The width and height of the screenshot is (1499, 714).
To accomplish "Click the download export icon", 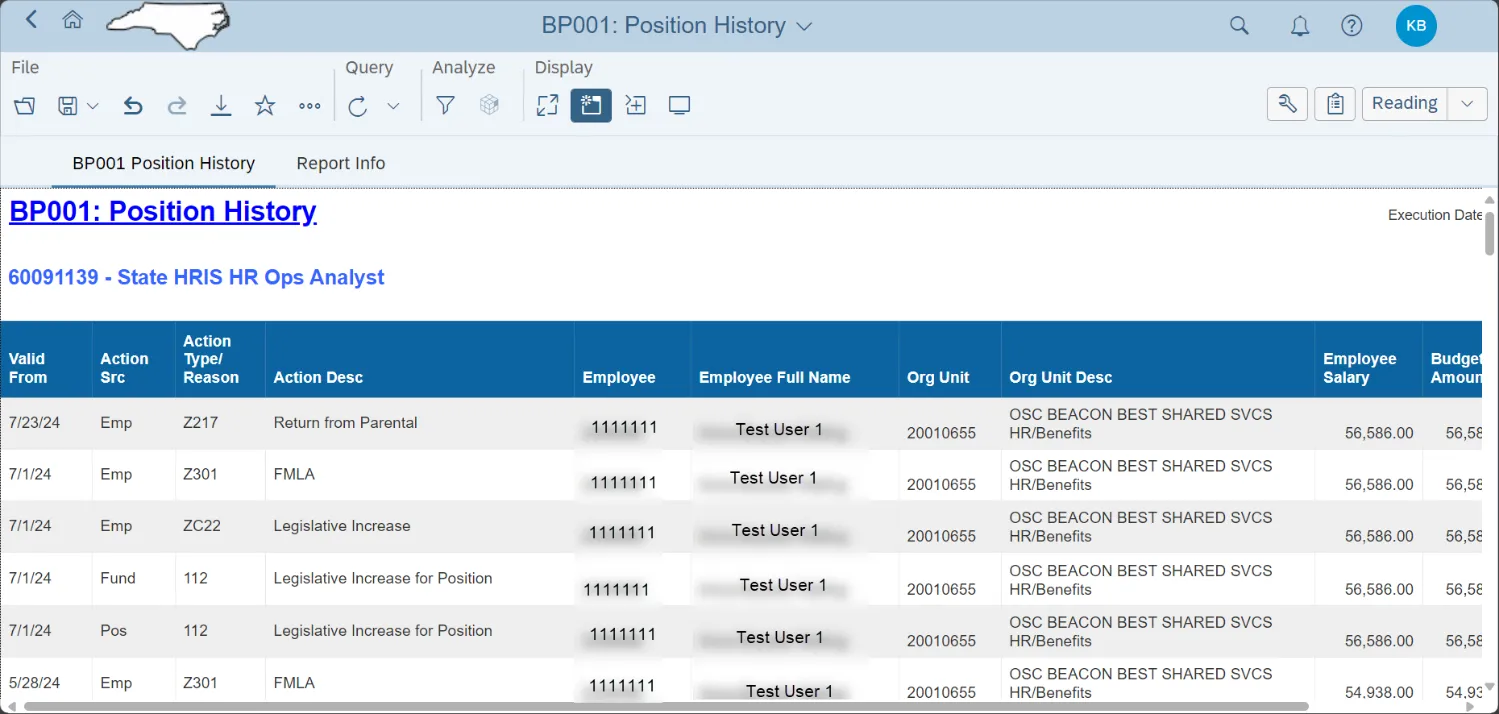I will 221,106.
